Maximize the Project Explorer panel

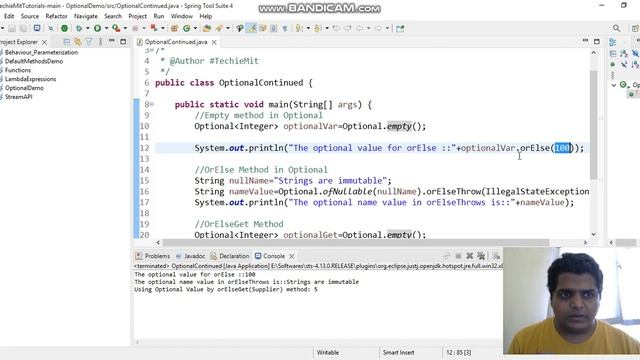123,42
